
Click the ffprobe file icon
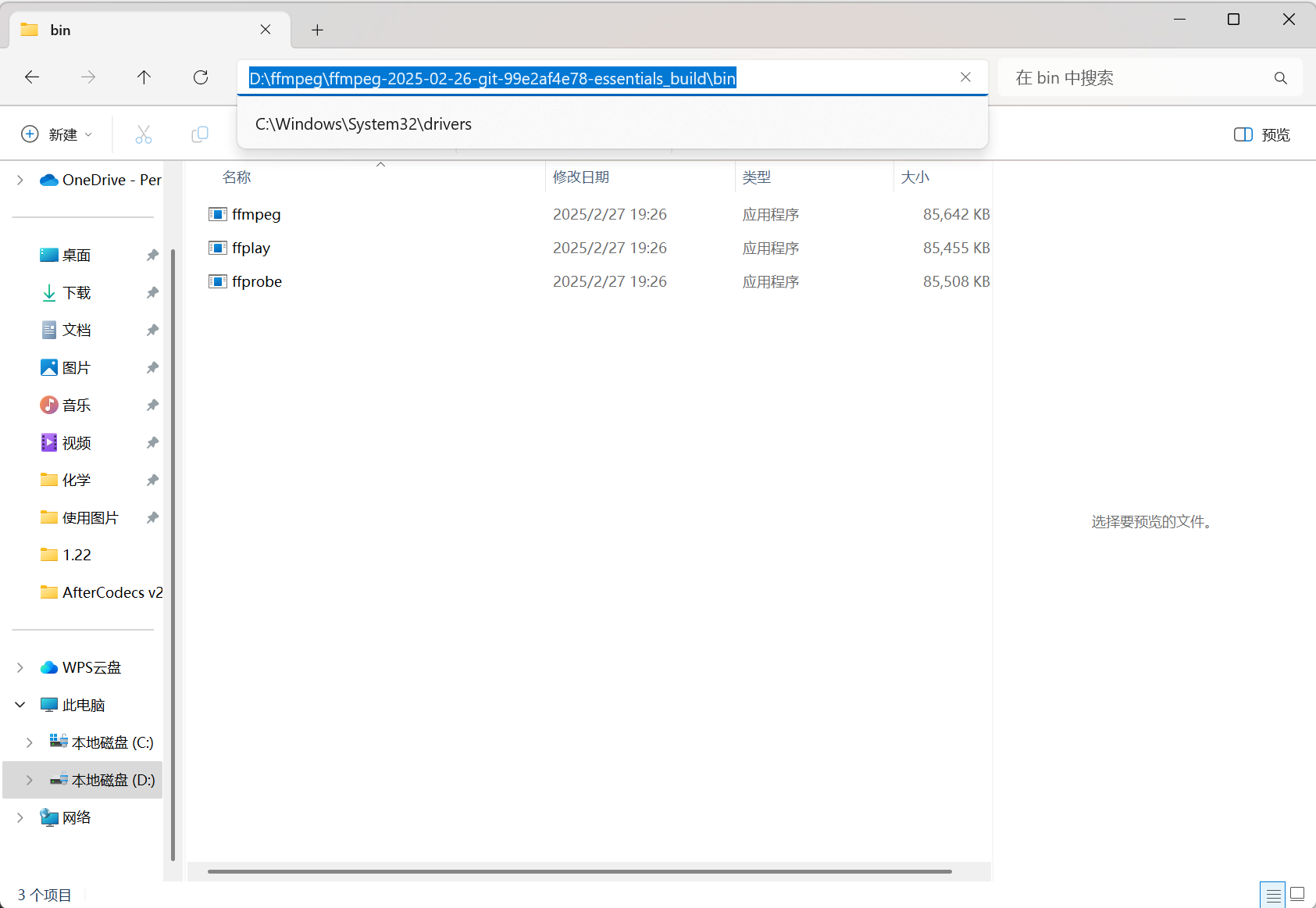point(218,281)
